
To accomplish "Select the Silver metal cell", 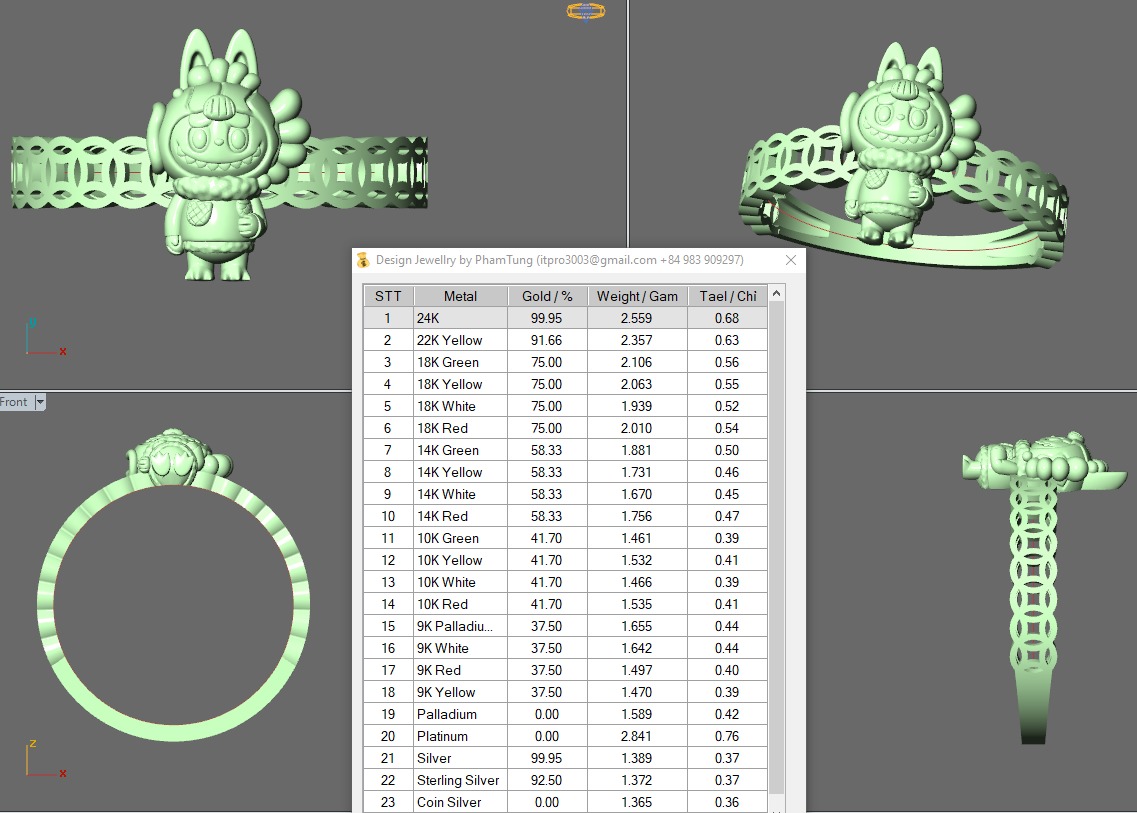I will coord(460,758).
